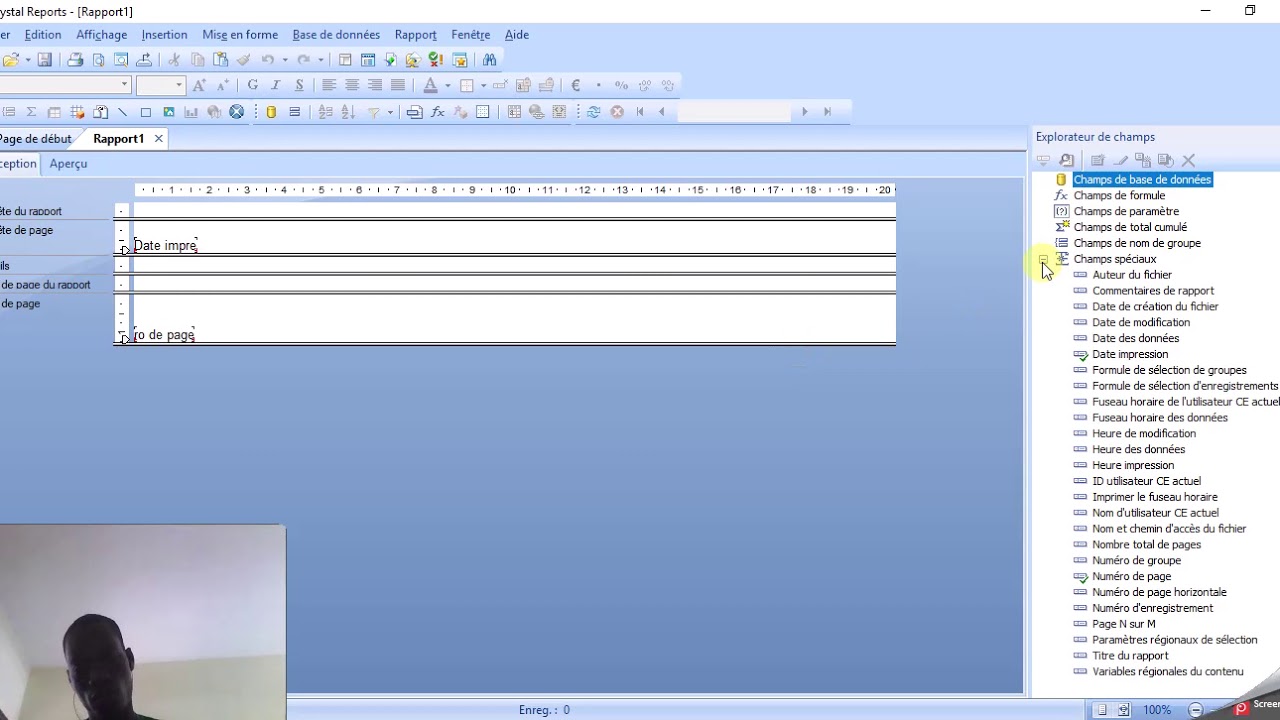Open the Database Expert cylinder icon

pos(271,112)
